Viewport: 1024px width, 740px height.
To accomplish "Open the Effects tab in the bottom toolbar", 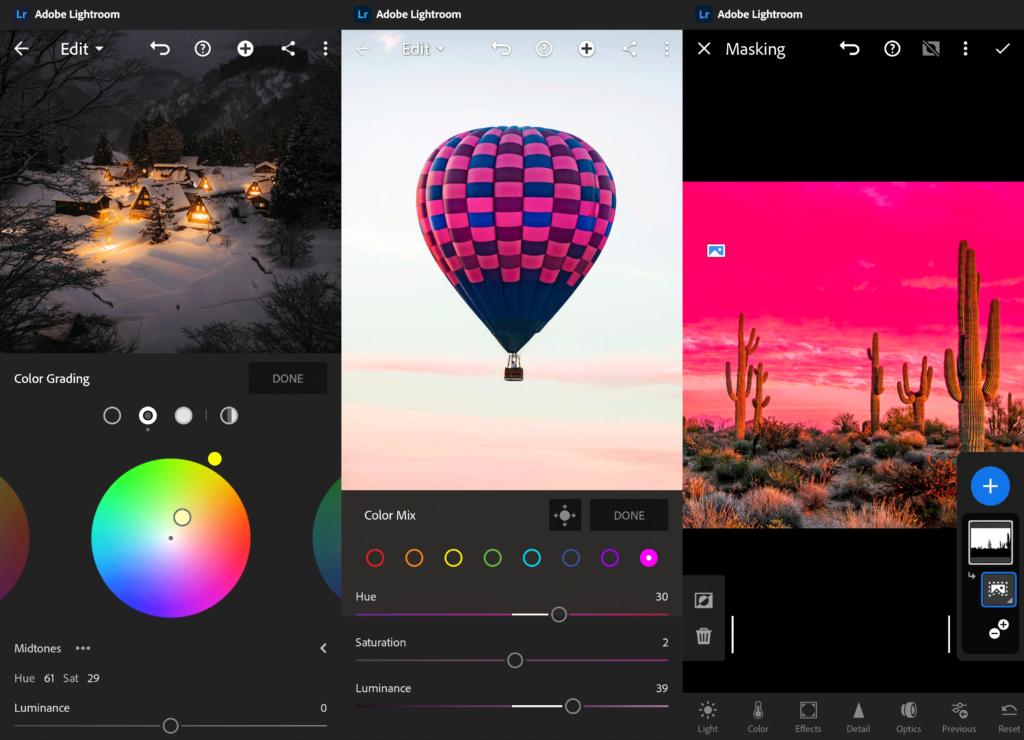I will 808,717.
